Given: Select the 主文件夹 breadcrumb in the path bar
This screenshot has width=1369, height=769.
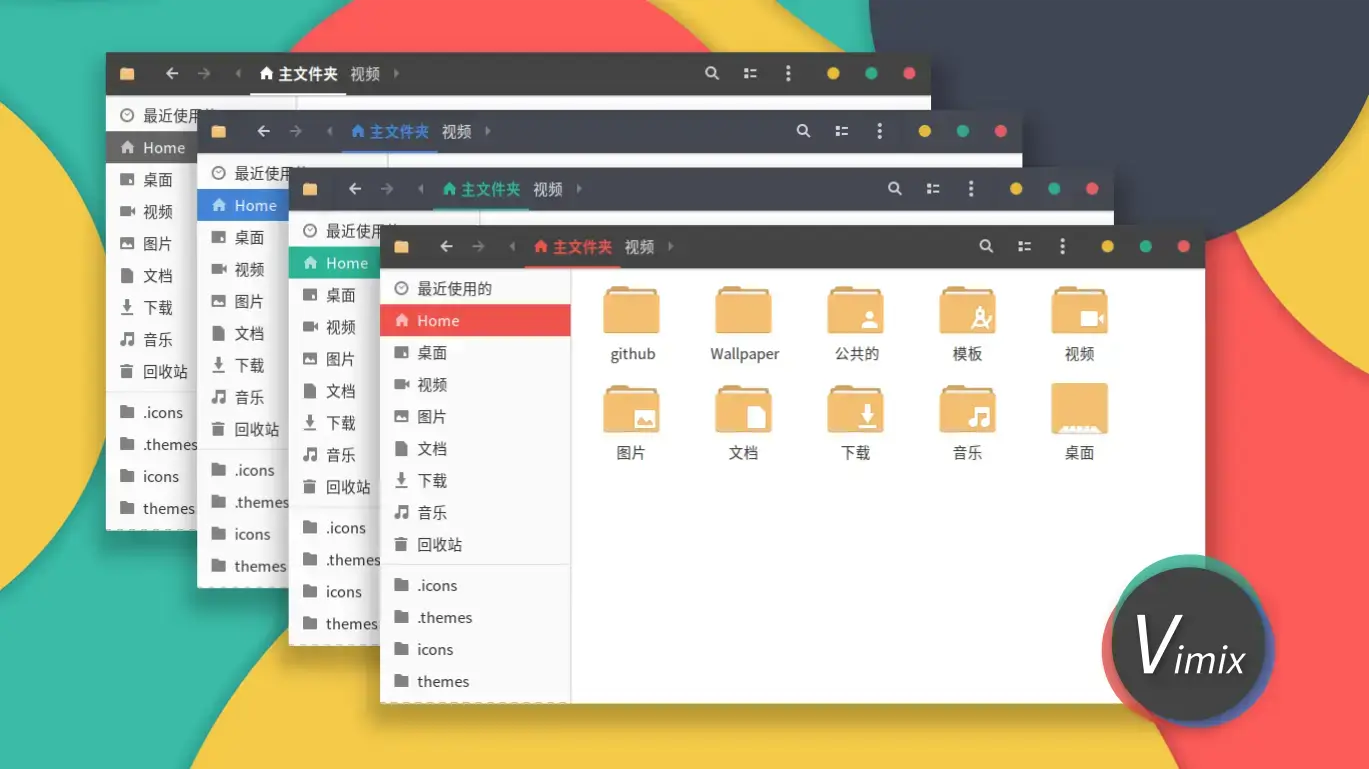Looking at the screenshot, I should [x=578, y=247].
